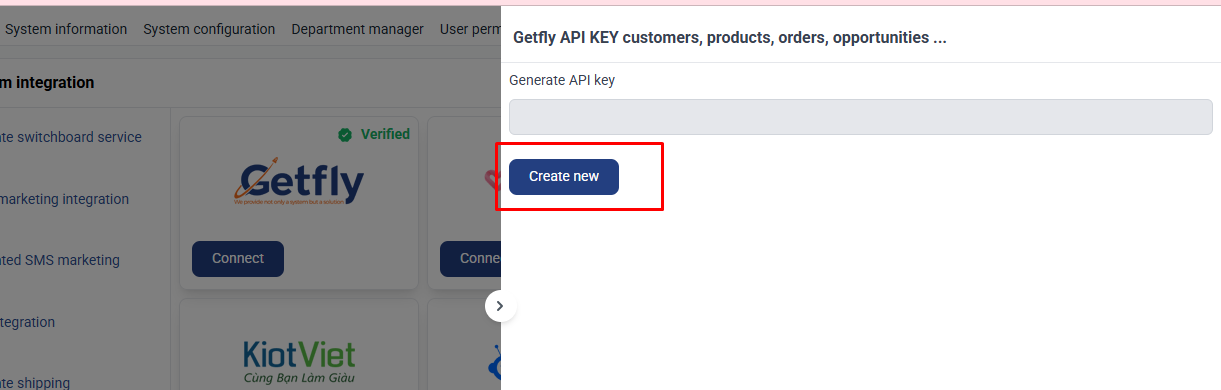Click the Getfly API KEY panel title

coord(730,38)
